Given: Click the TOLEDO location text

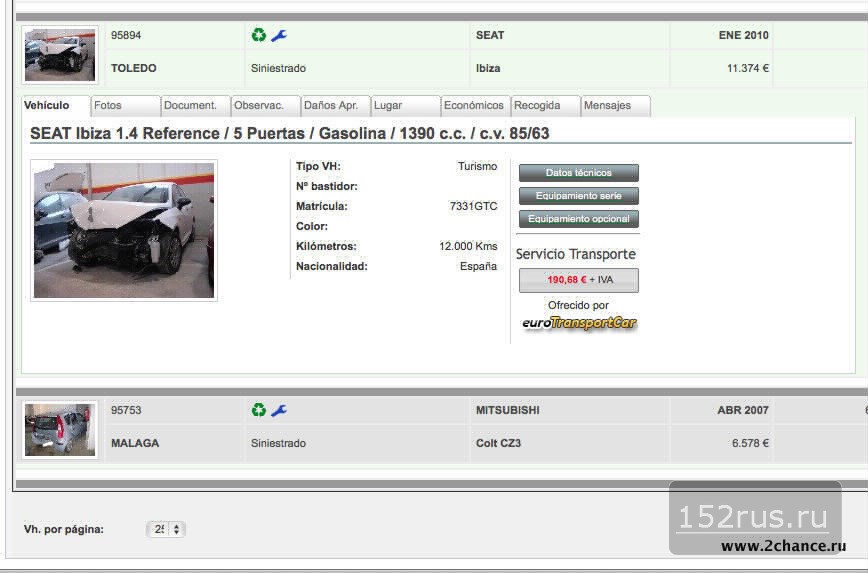Looking at the screenshot, I should pyautogui.click(x=133, y=68).
